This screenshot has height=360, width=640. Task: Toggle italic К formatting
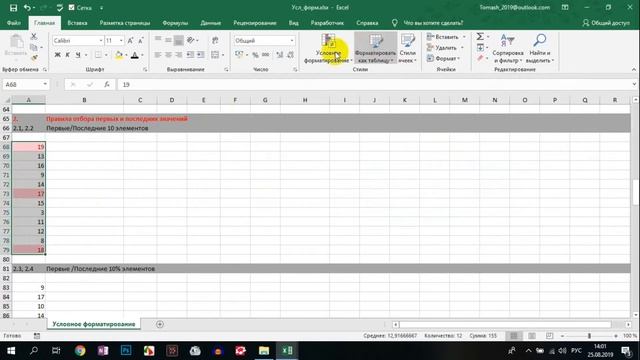[68, 55]
